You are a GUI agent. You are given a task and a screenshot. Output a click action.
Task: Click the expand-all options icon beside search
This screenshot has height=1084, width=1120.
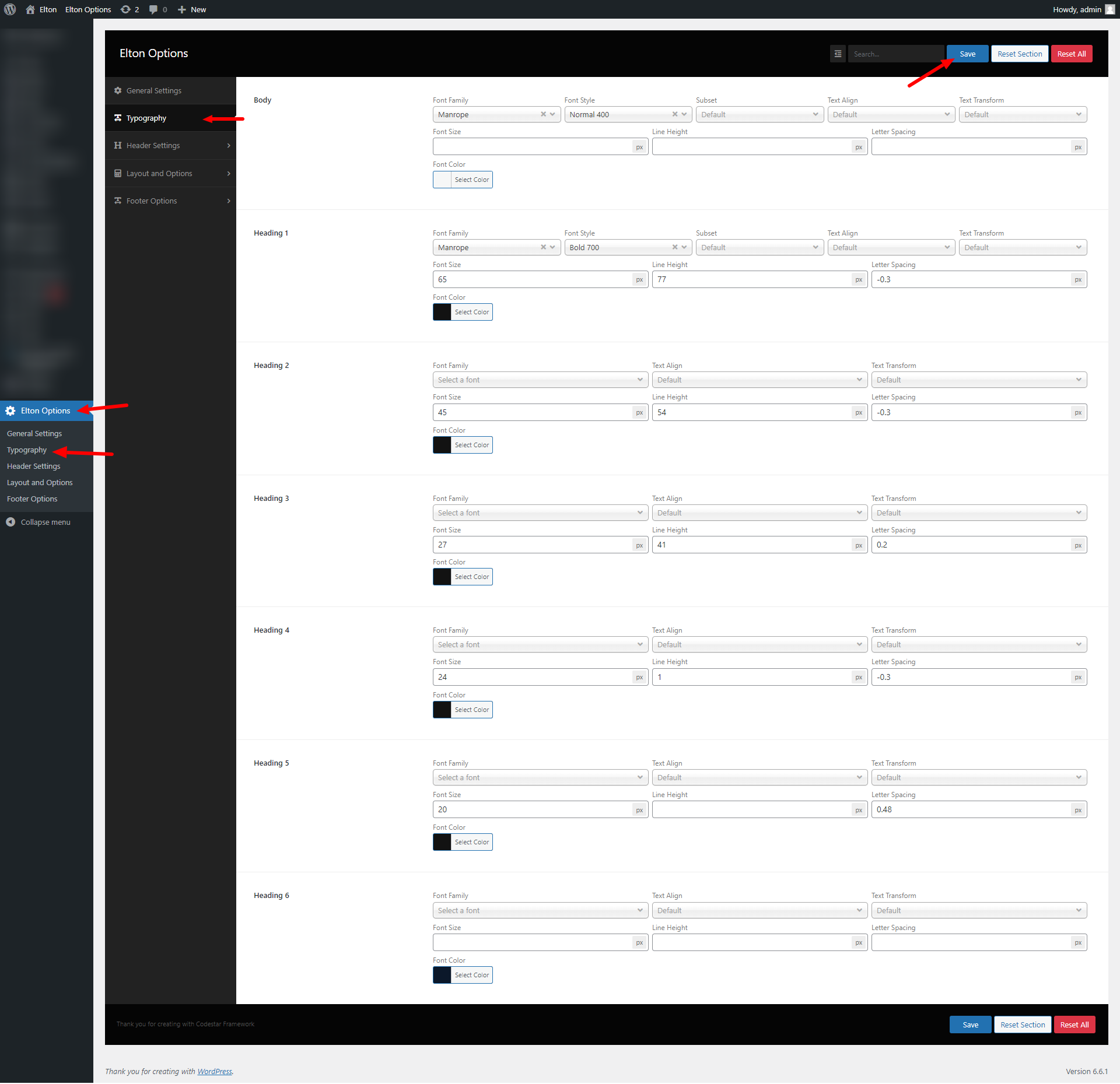point(838,54)
